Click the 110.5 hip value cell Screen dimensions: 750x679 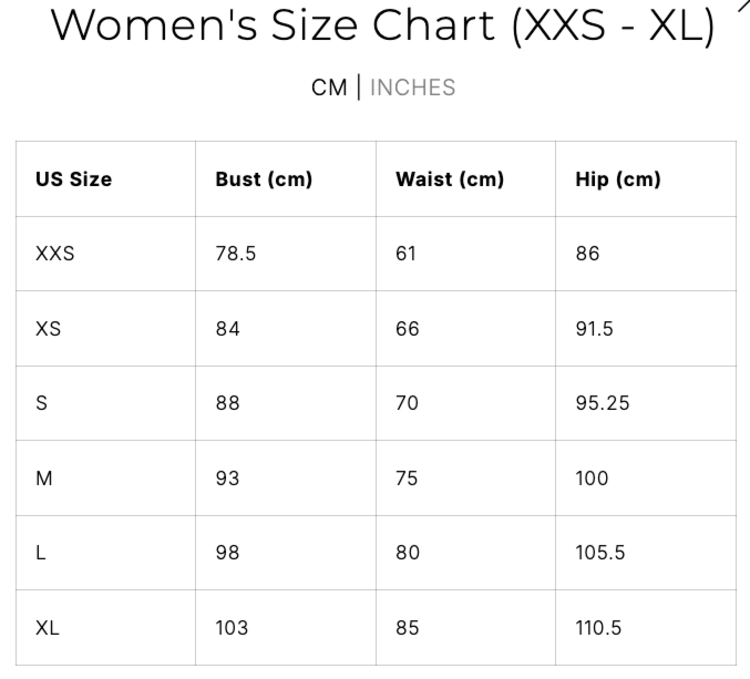click(598, 628)
